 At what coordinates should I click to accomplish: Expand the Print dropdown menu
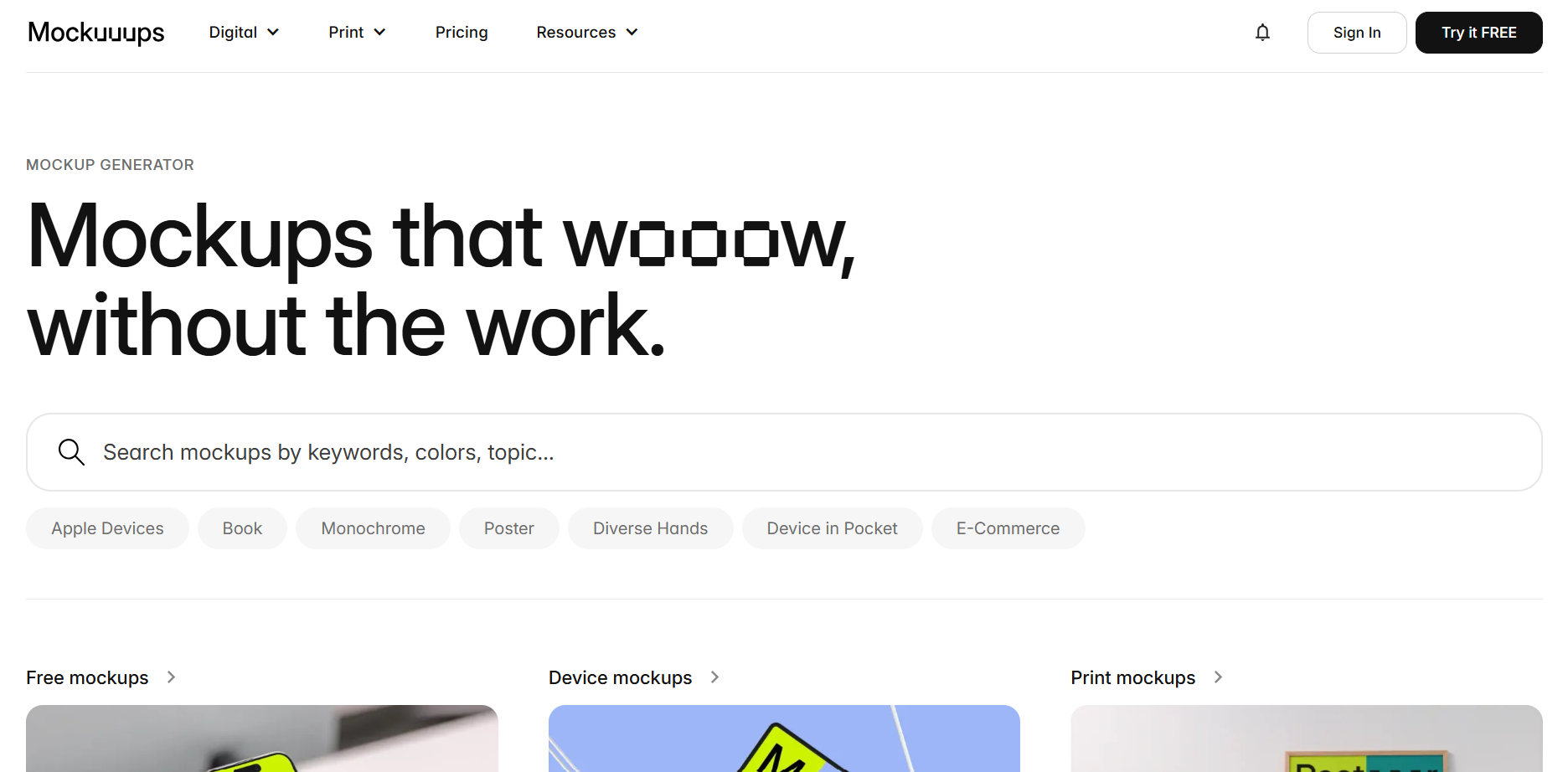(x=356, y=32)
